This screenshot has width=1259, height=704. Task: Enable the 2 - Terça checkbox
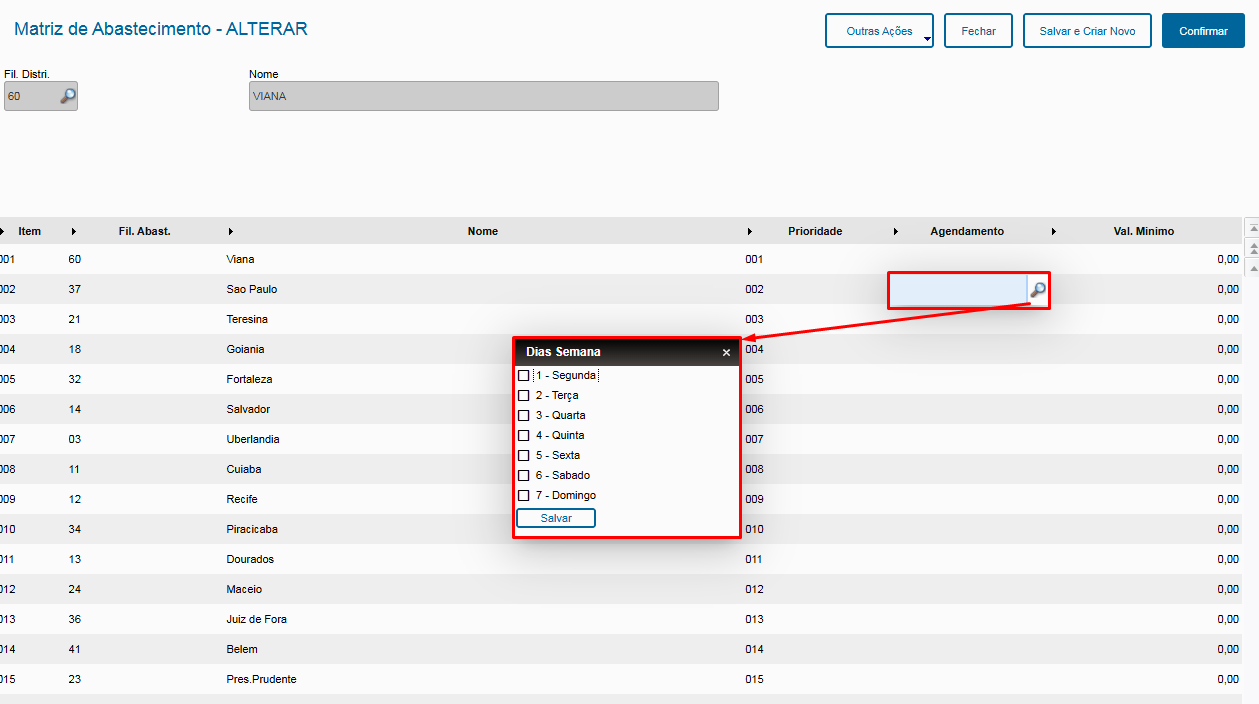pos(523,396)
